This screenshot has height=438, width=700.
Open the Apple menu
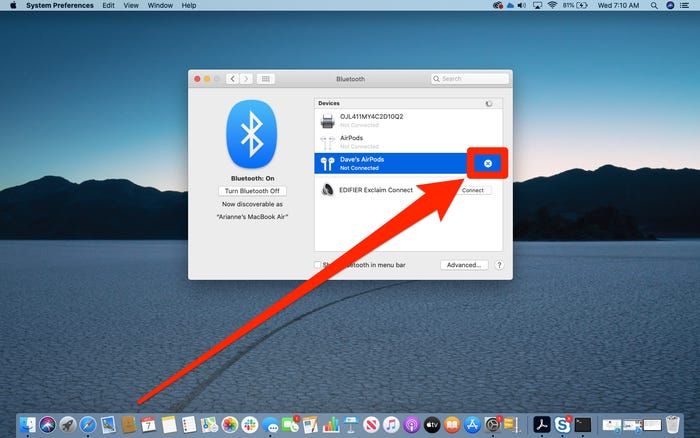pyautogui.click(x=13, y=5)
